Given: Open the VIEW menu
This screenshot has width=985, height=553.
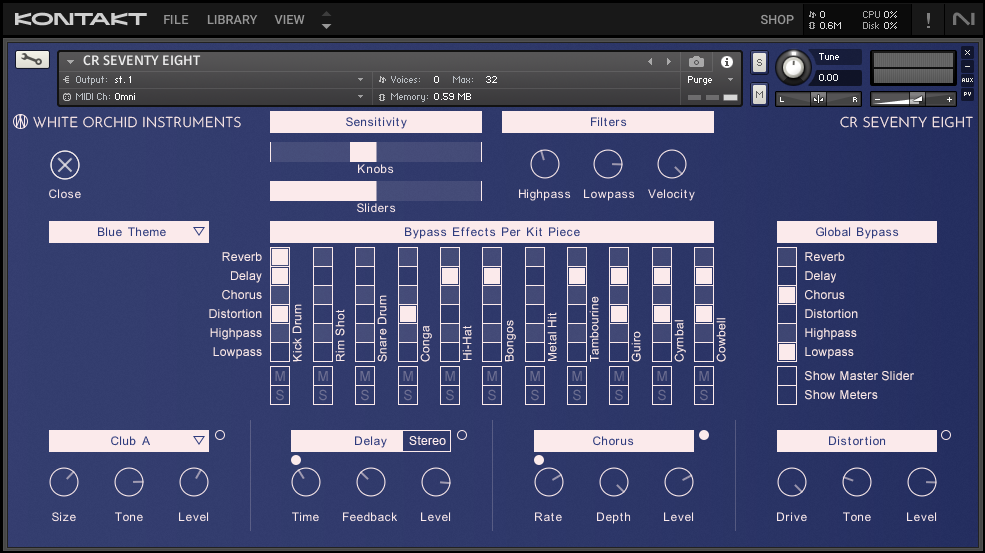Looking at the screenshot, I should pos(289,19).
